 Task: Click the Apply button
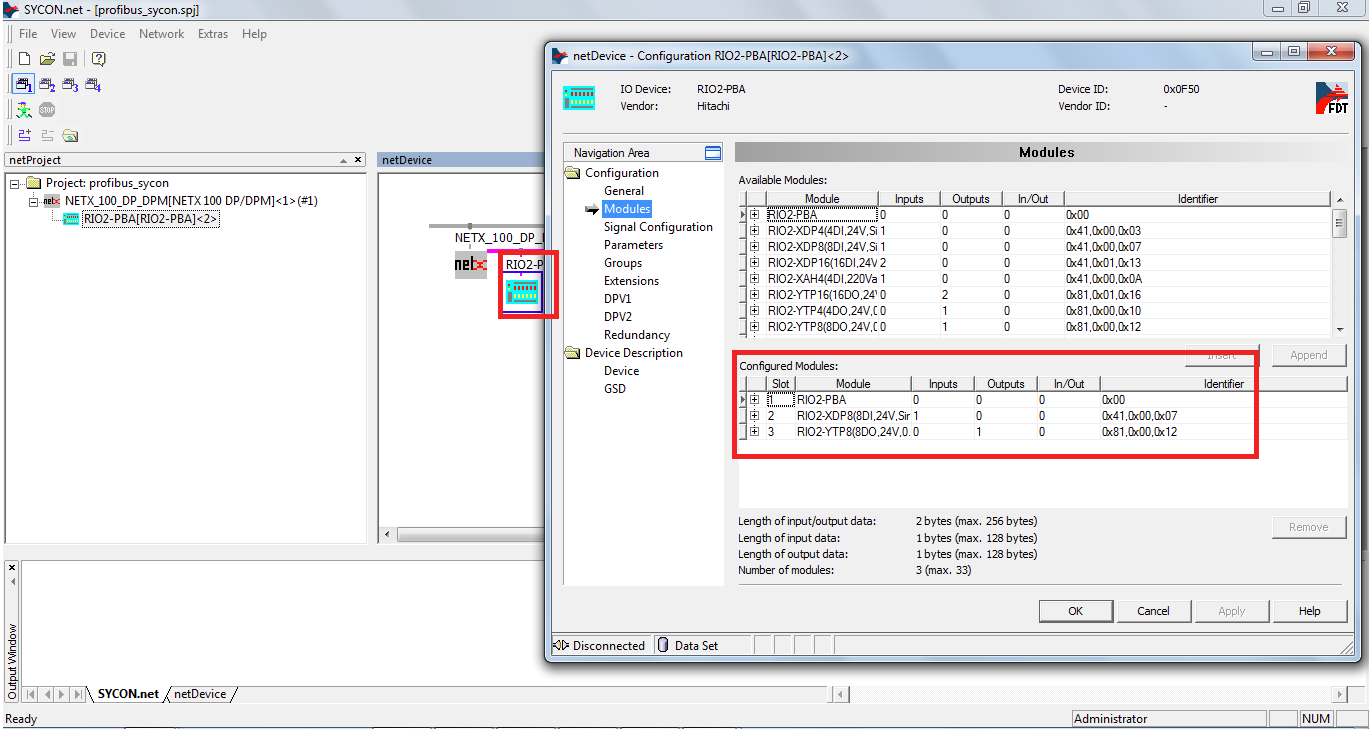1231,611
